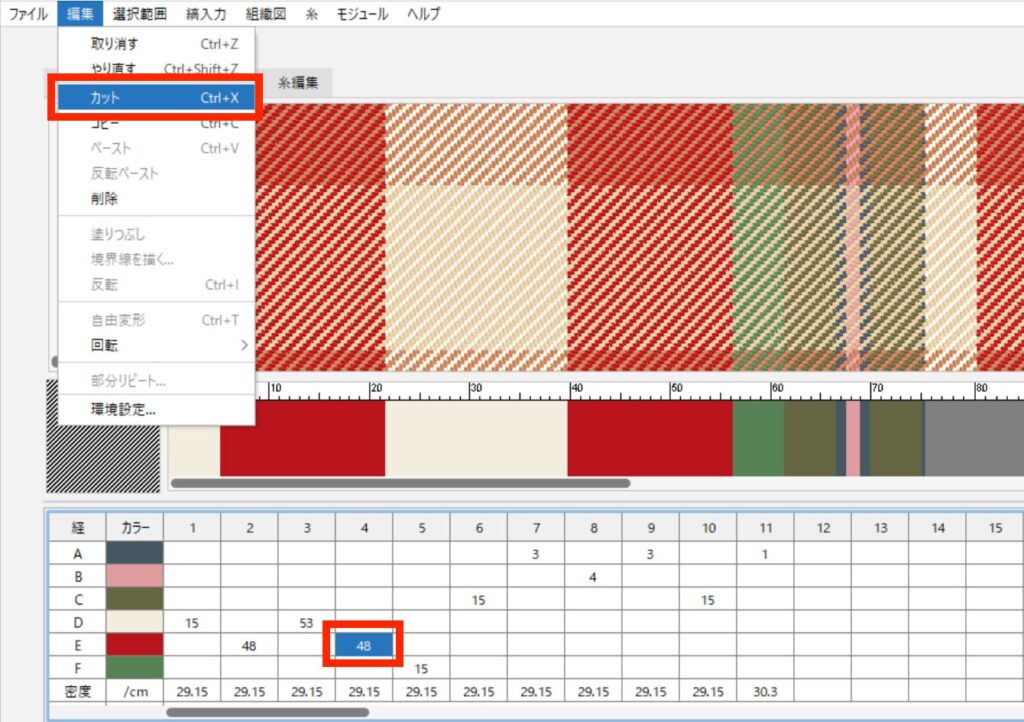Open the ヘルプ menu
This screenshot has width=1024, height=722.
coord(424,14)
